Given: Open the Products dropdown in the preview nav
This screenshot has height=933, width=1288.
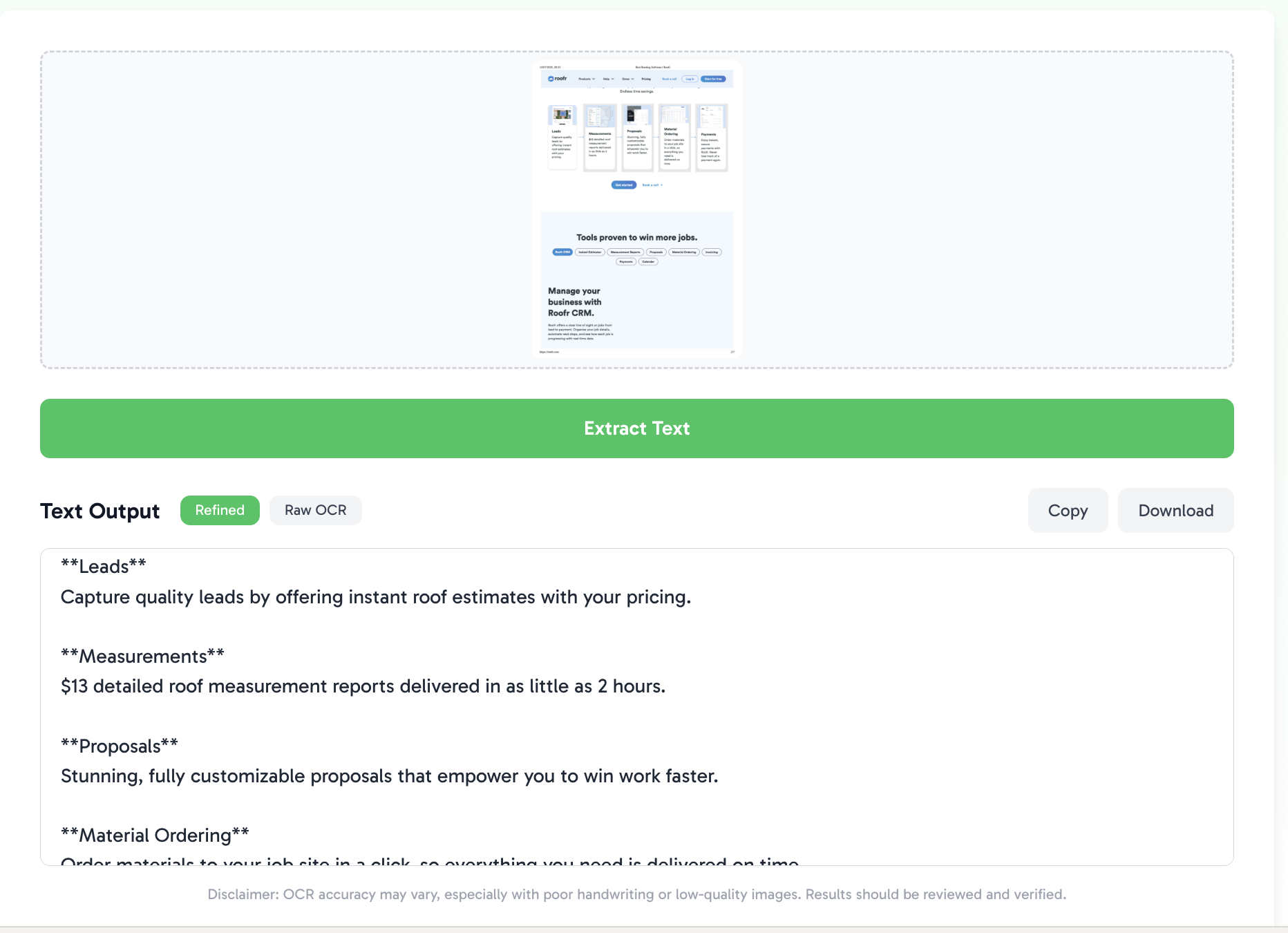Looking at the screenshot, I should point(585,79).
